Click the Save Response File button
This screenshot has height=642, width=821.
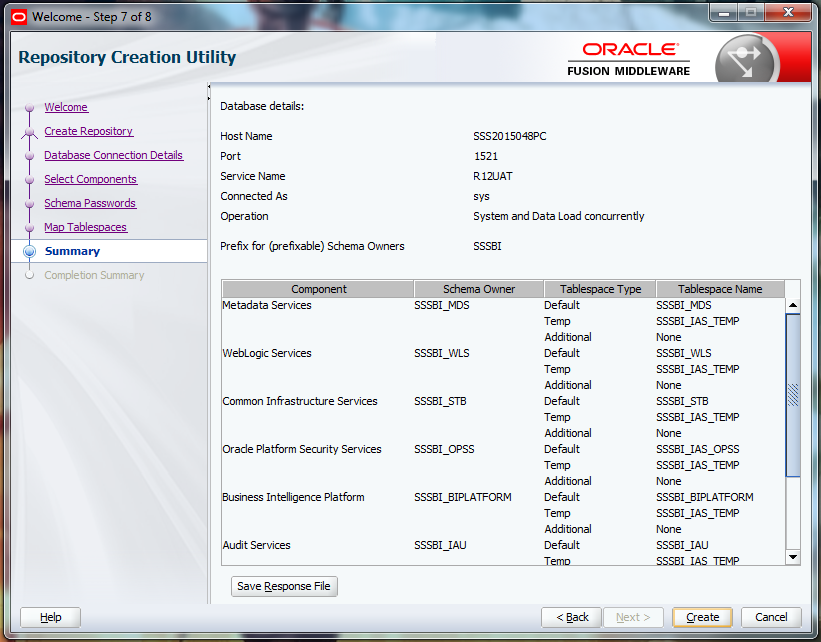tap(284, 586)
